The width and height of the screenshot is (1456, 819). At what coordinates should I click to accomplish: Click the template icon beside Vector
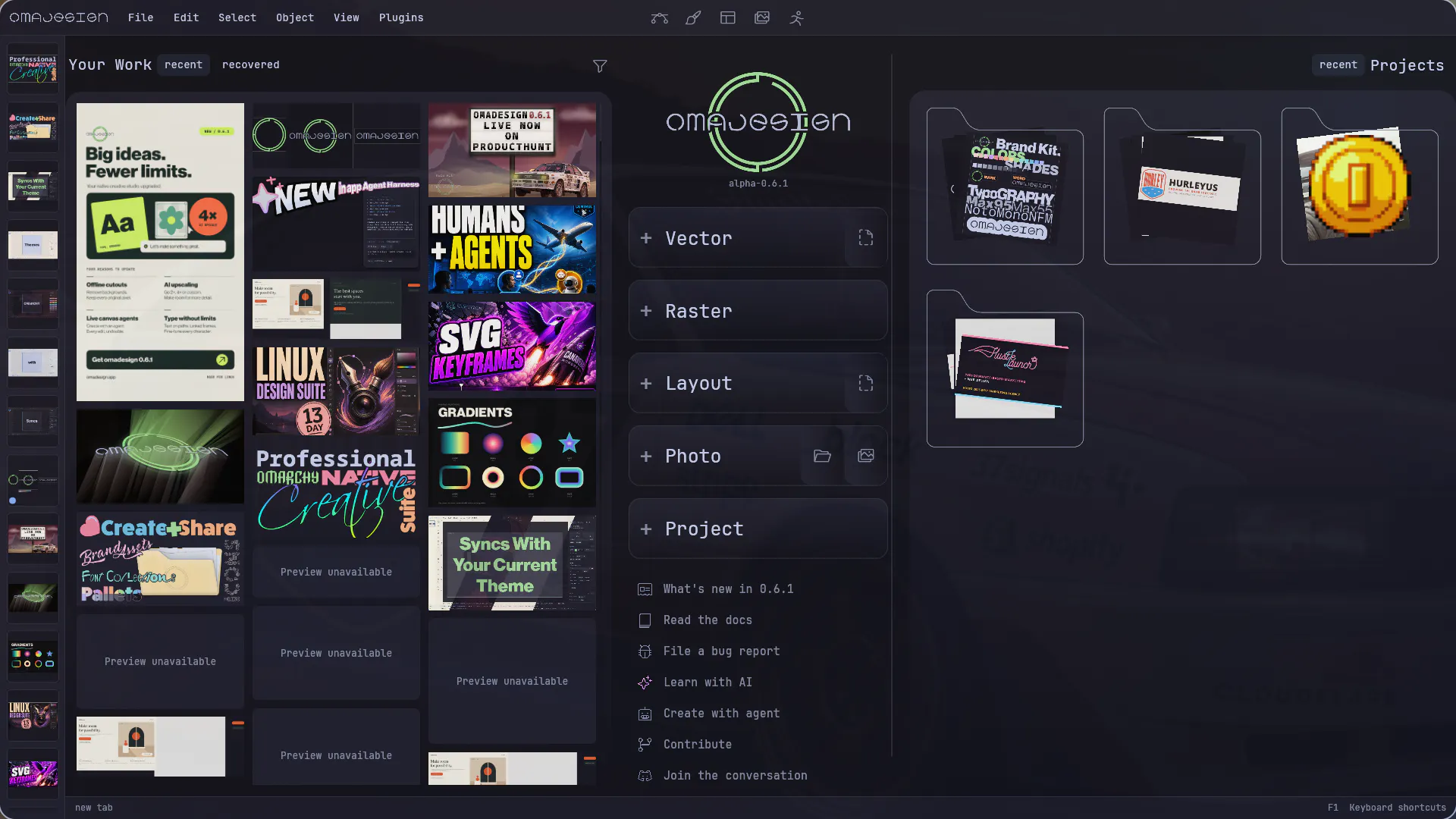point(866,238)
